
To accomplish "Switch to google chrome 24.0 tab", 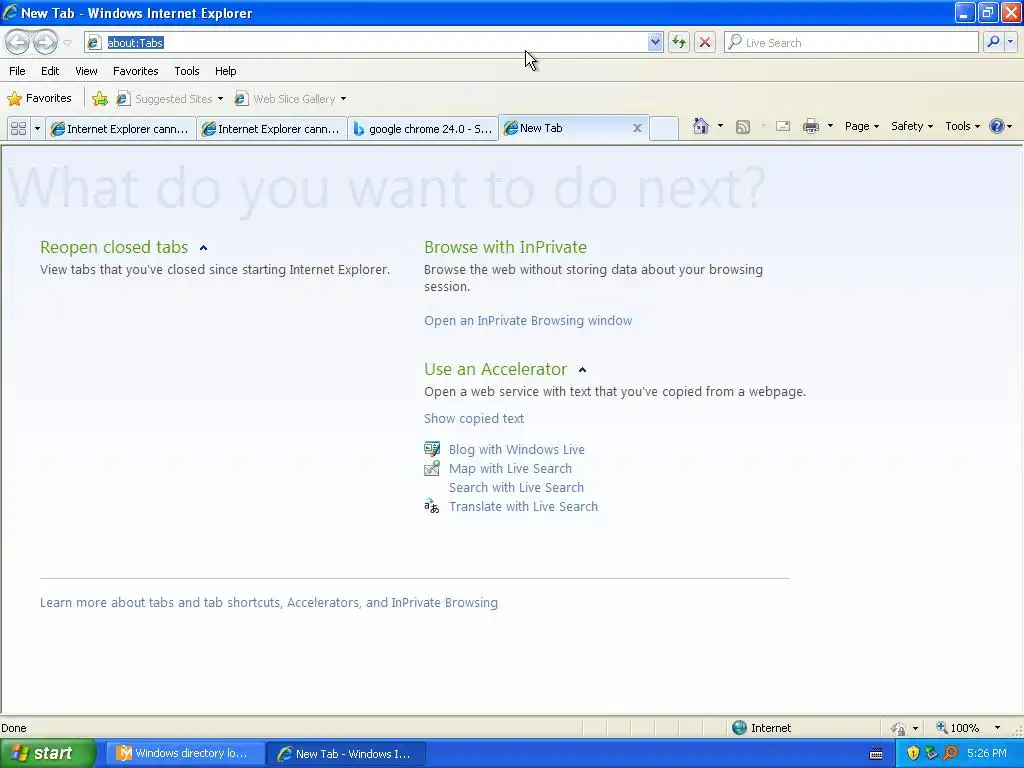I will 423,129.
